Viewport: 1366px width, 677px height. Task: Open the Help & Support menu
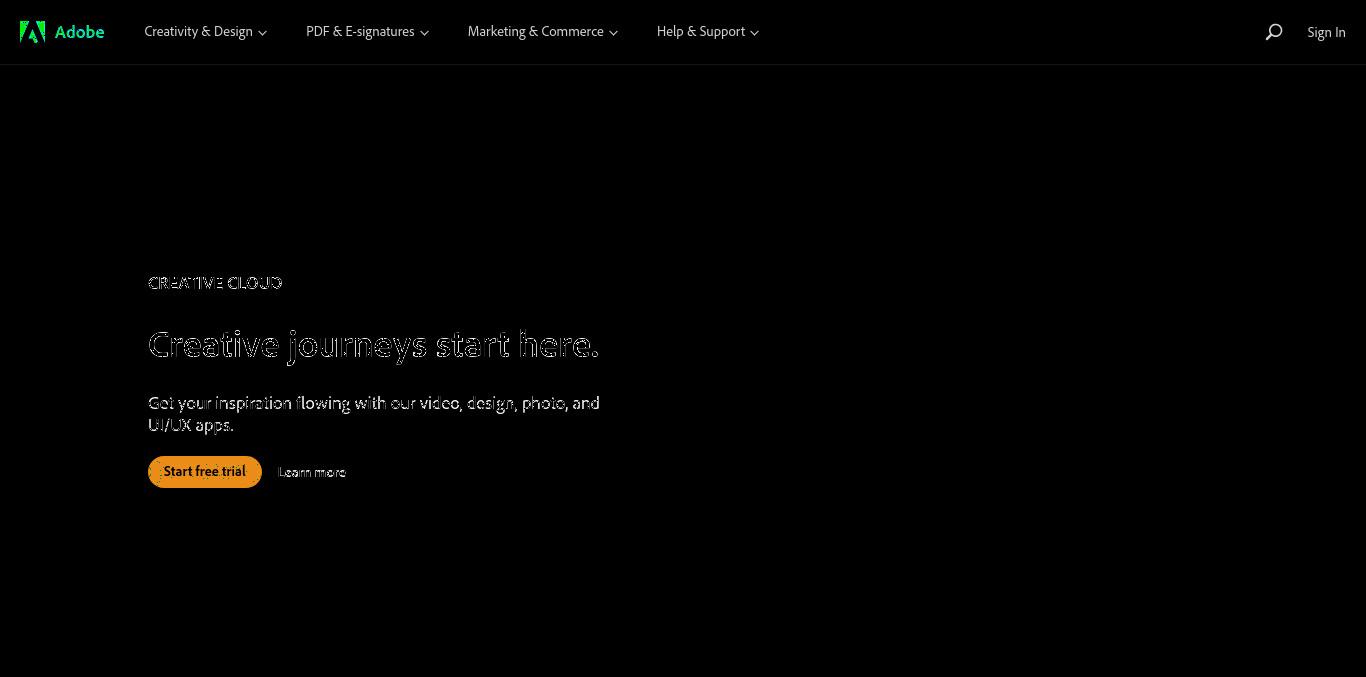tap(707, 32)
